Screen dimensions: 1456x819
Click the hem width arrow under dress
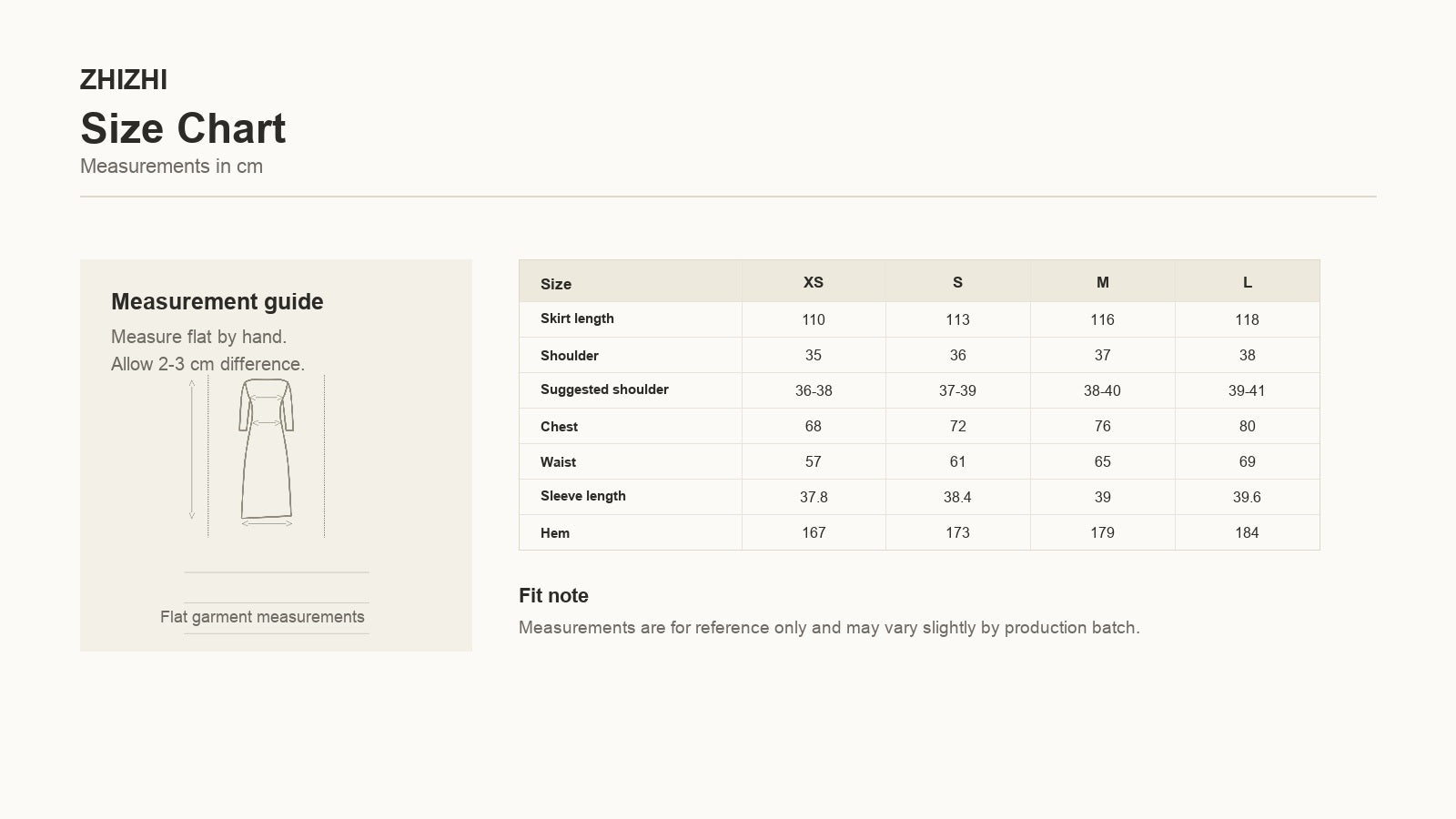(x=267, y=523)
